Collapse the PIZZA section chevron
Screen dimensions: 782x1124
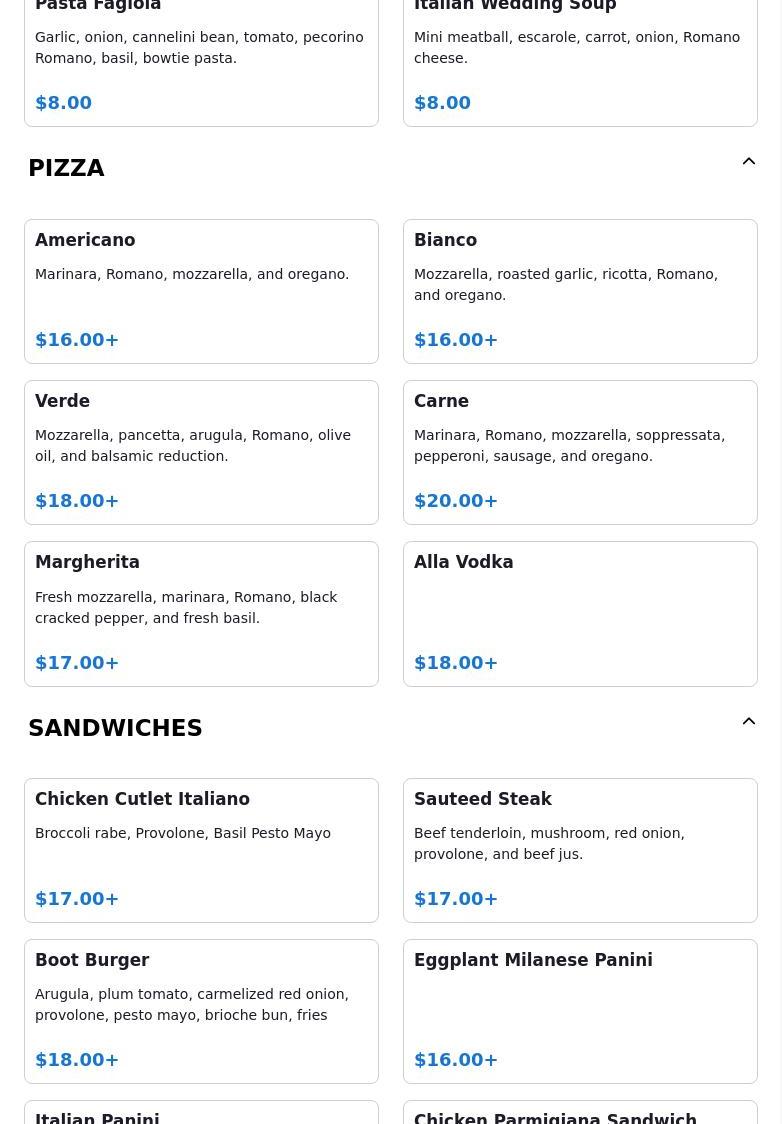tap(748, 161)
